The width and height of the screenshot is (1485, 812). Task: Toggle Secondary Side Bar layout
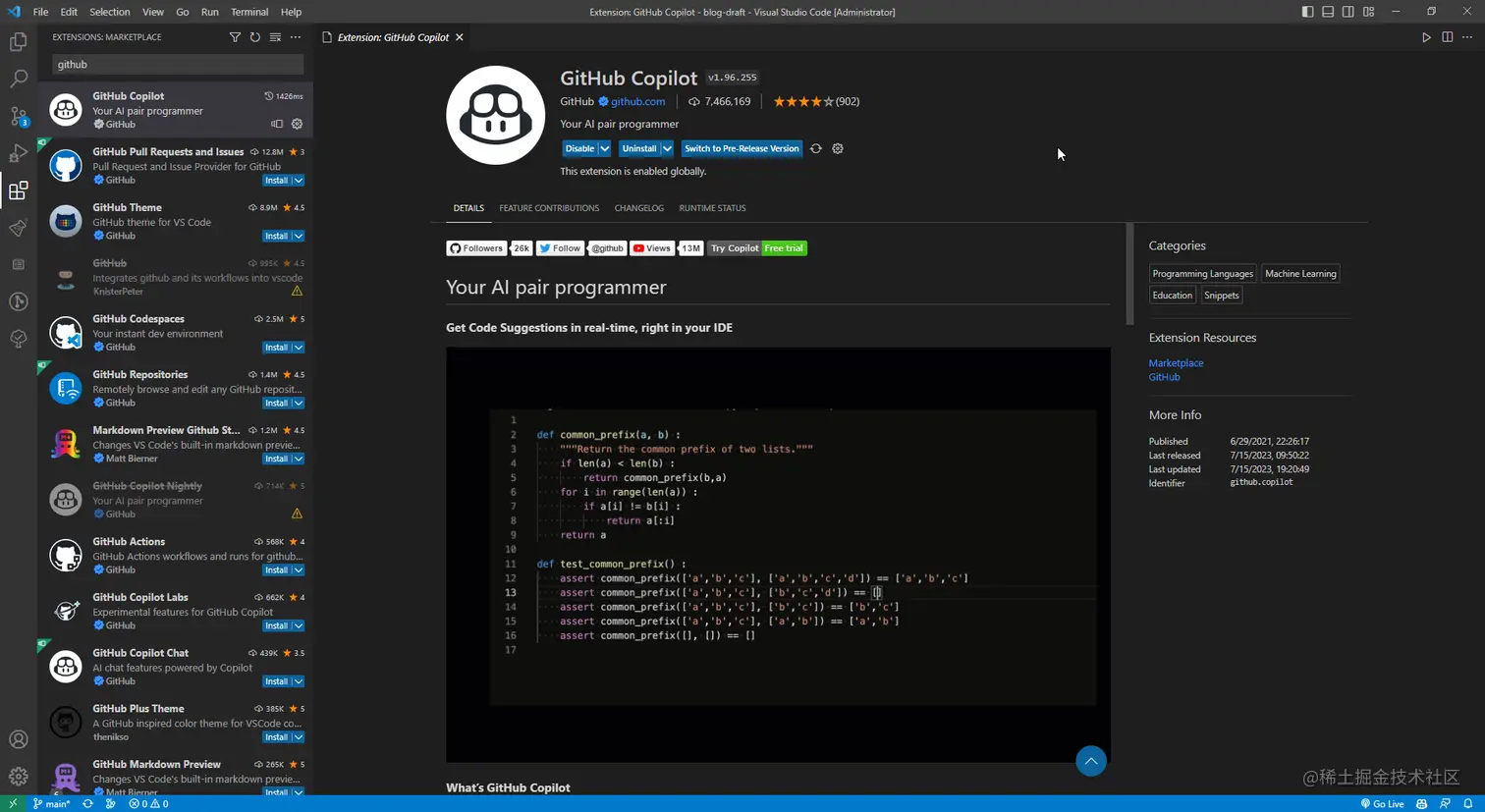(x=1348, y=12)
